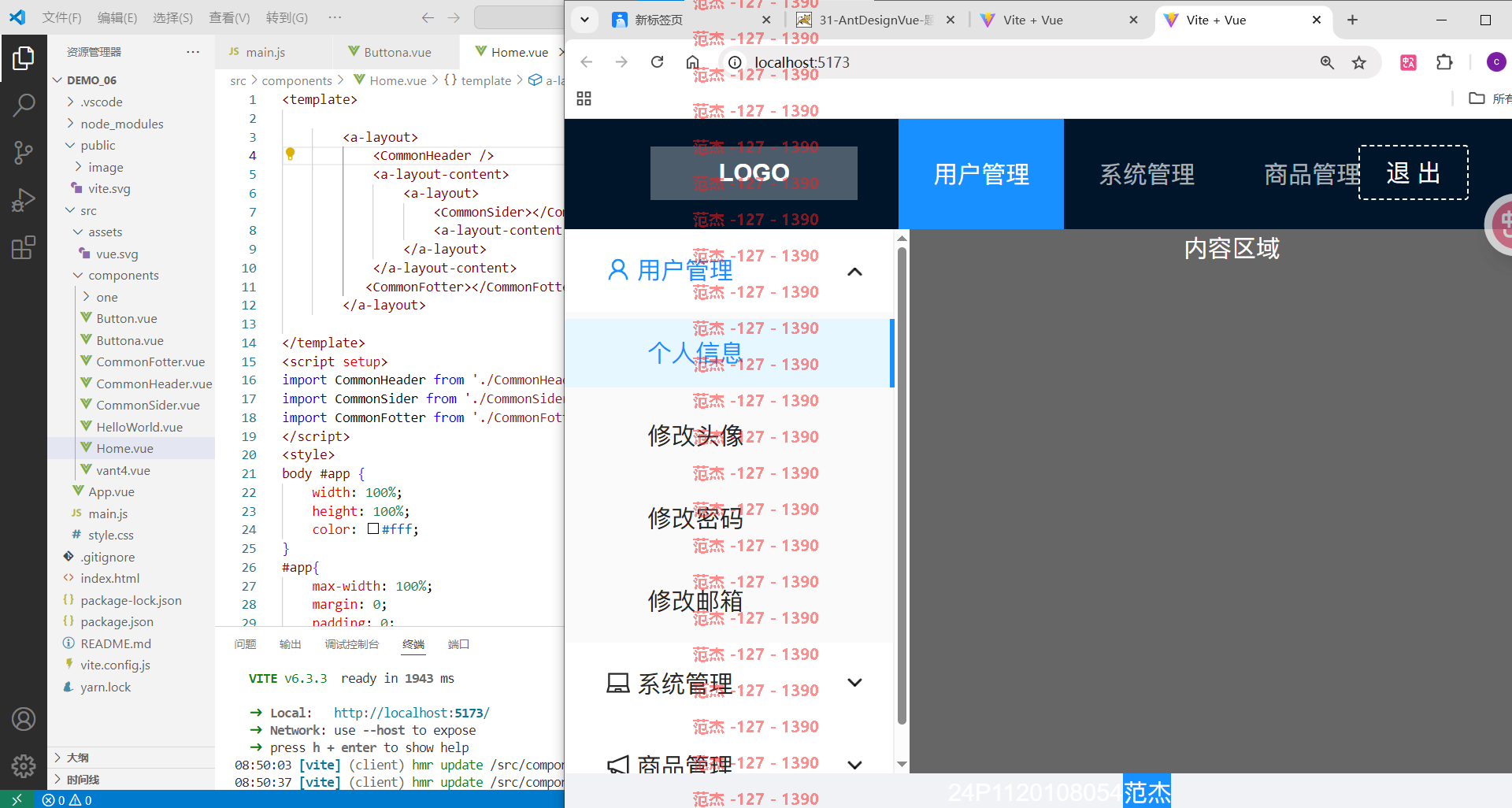Open Source Control view in activity bar
1512x808 pixels.
point(24,152)
